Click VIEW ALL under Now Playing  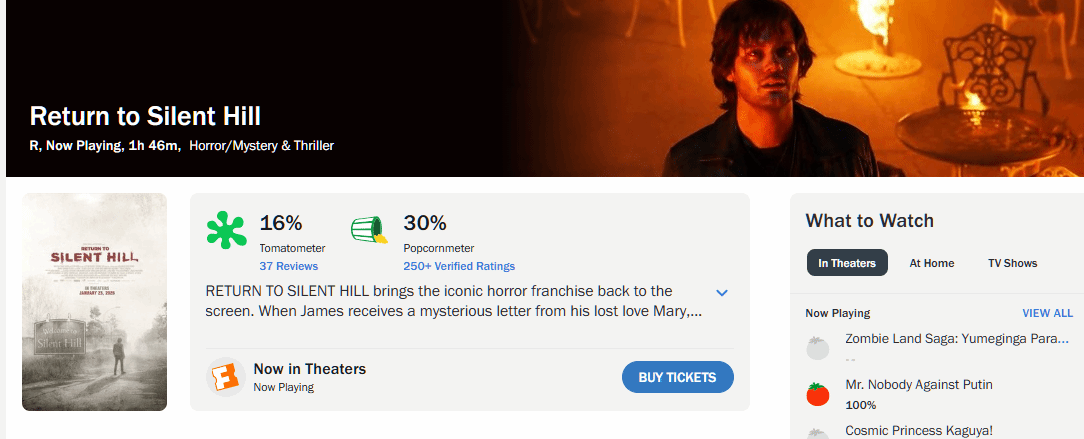pos(1047,313)
